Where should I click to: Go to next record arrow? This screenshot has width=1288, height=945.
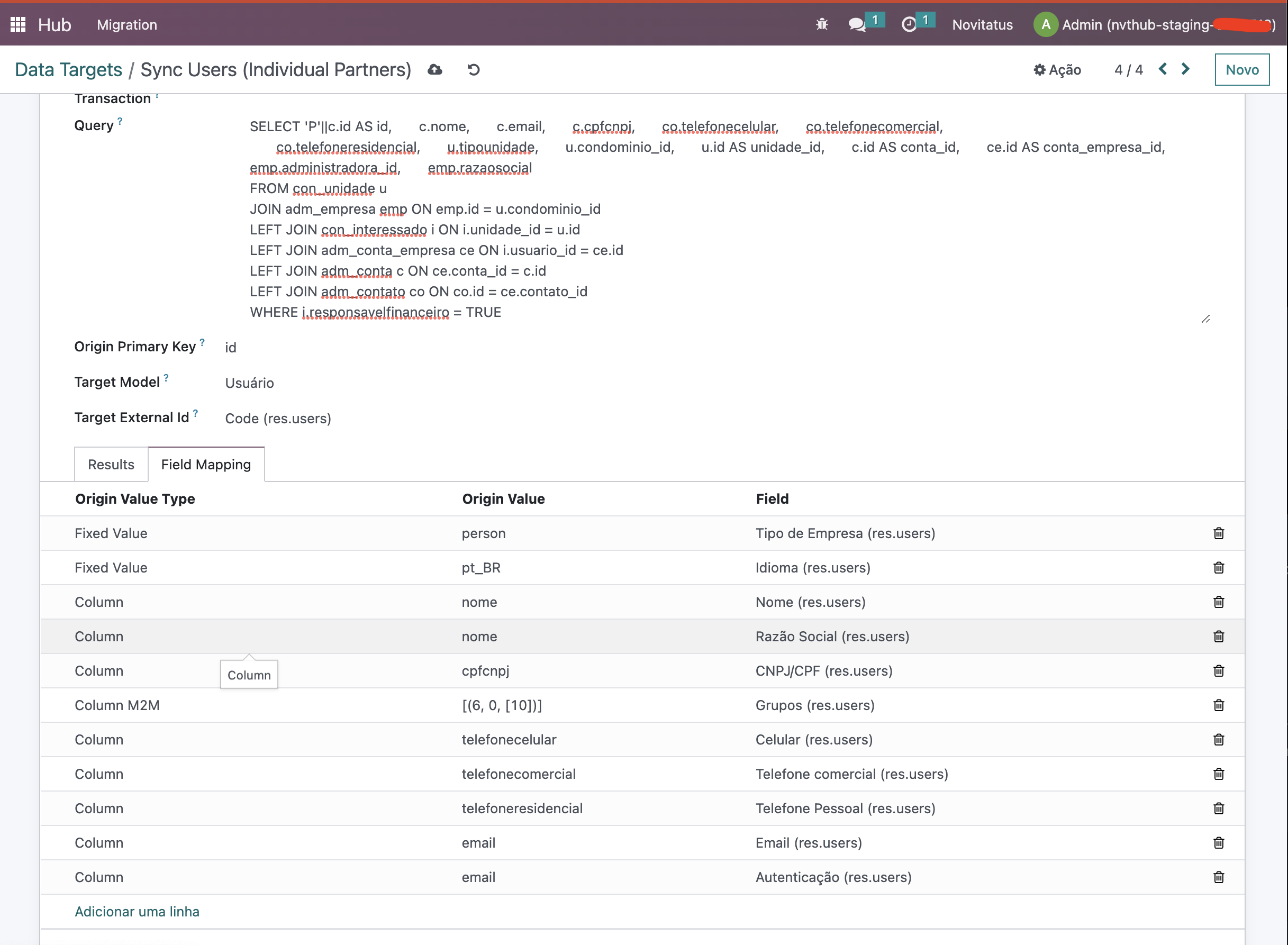(x=1186, y=69)
